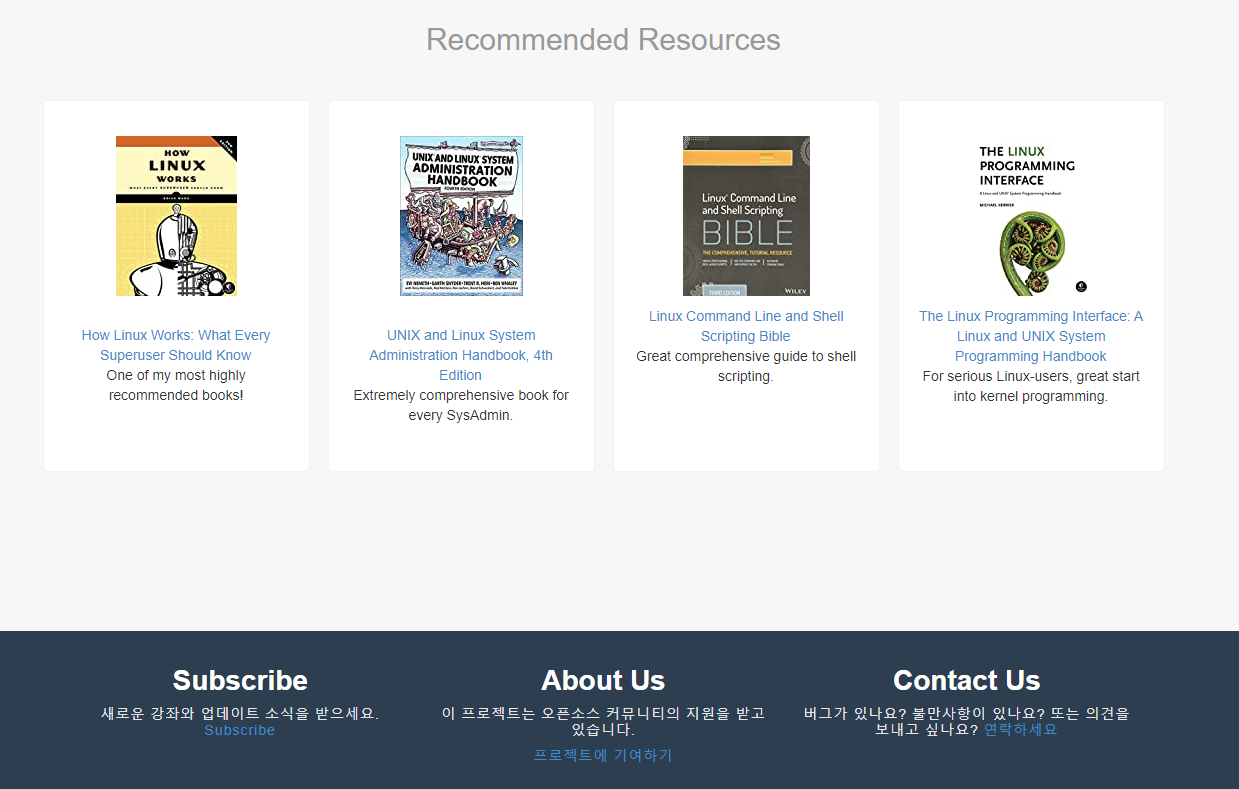The height and width of the screenshot is (789, 1239).
Task: Click the 이 프로젝트는 오픈소스 커뮤니티의 지원을 받고 있습니다 text
Action: tap(603, 721)
